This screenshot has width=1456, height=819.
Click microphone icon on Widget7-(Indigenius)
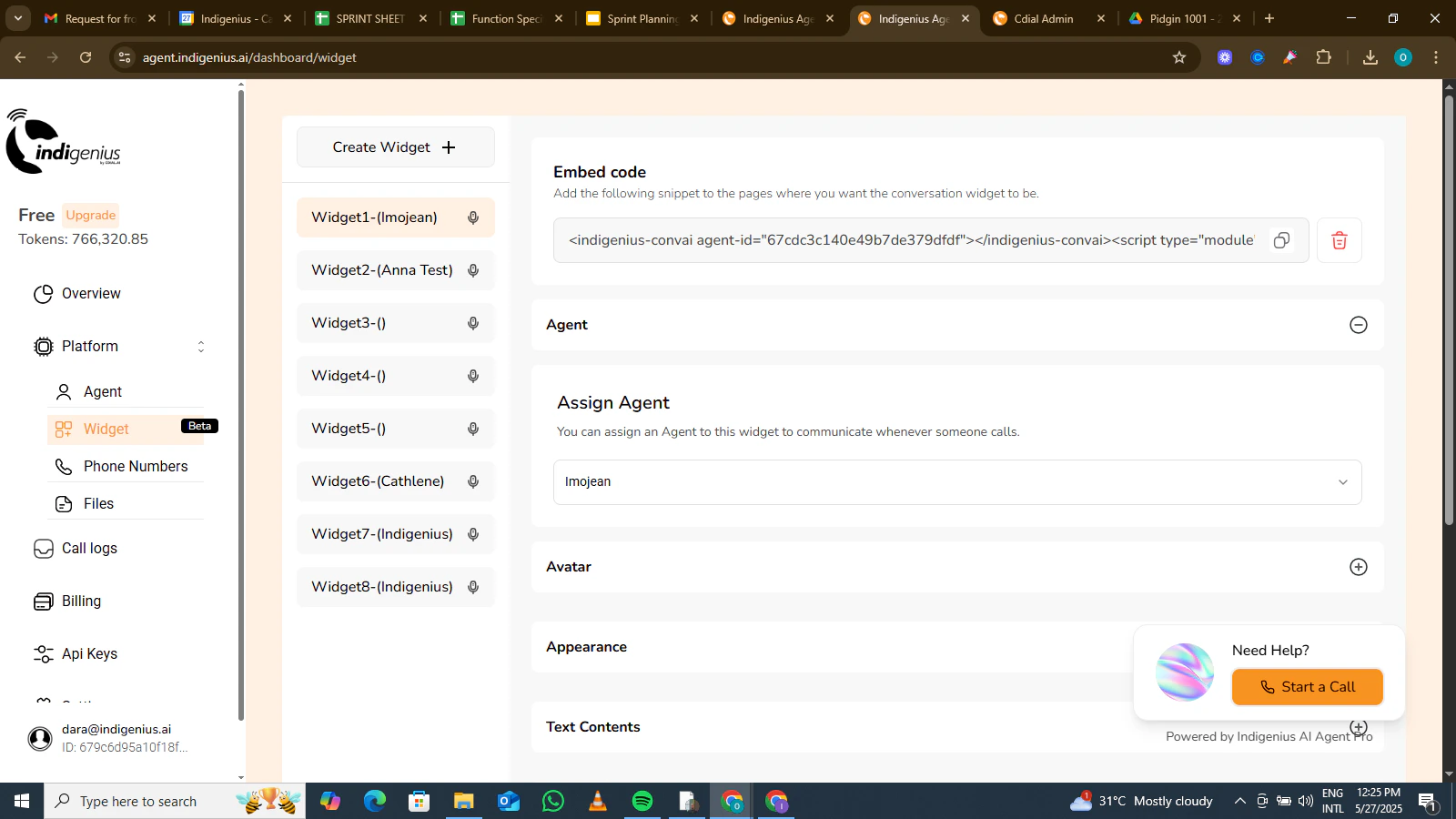473,534
